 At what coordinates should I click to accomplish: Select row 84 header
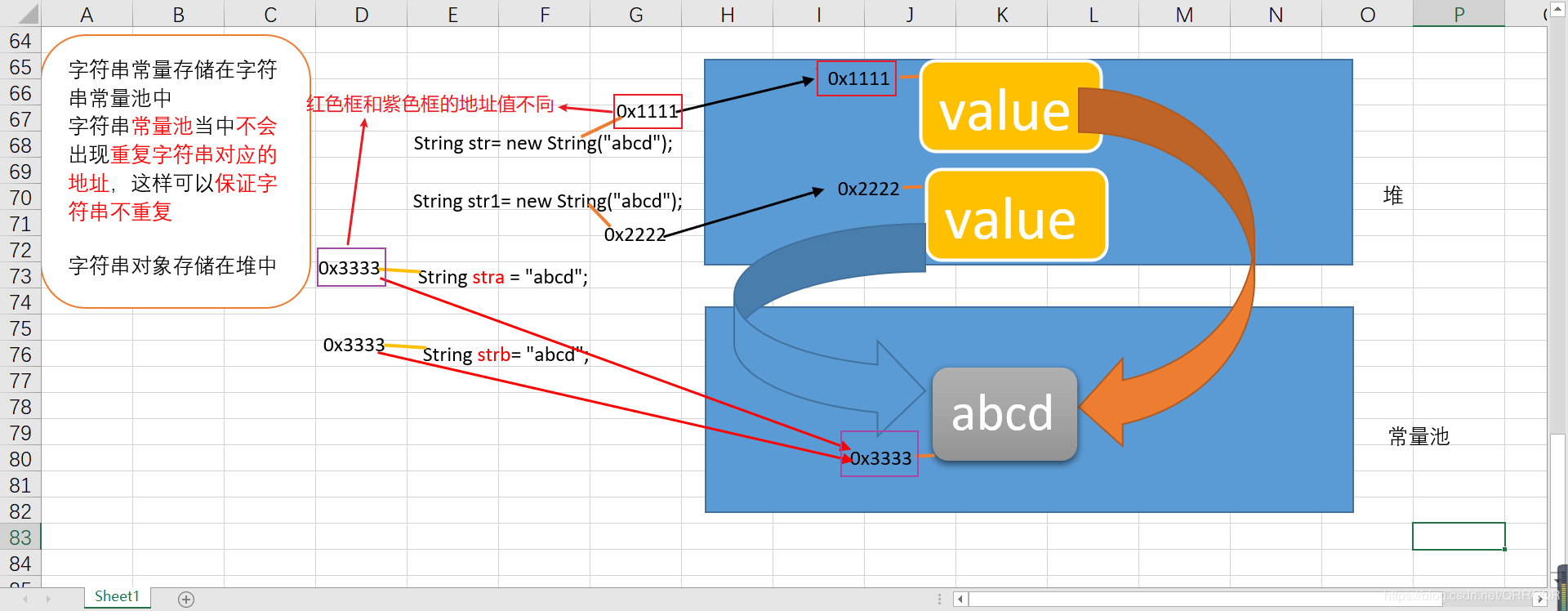click(x=20, y=564)
